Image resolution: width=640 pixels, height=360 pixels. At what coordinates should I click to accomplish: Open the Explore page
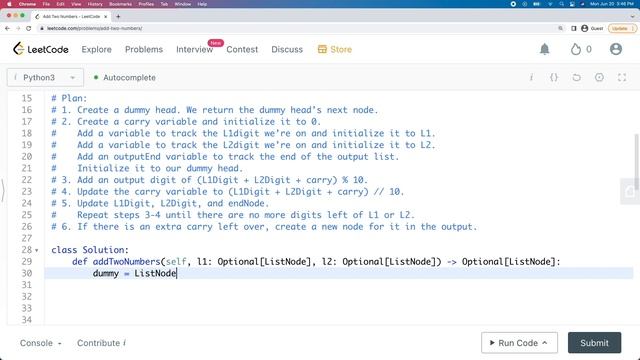pyautogui.click(x=96, y=49)
